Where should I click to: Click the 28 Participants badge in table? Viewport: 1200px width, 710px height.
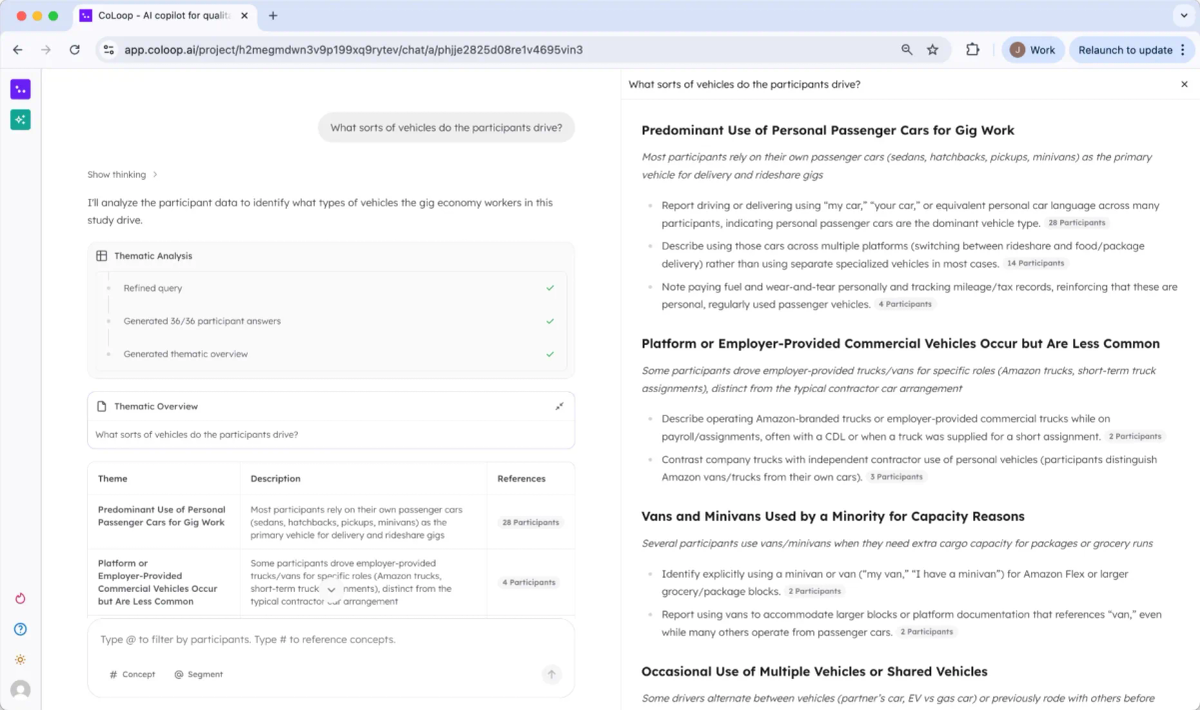coord(531,522)
